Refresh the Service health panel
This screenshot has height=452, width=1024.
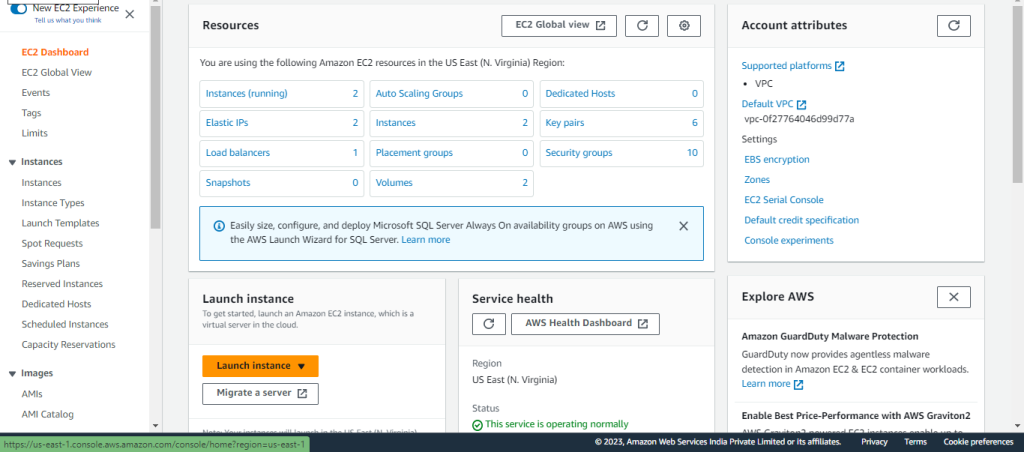pyautogui.click(x=488, y=323)
